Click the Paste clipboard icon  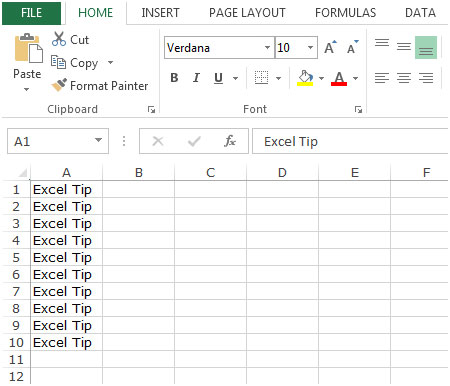coord(28,48)
